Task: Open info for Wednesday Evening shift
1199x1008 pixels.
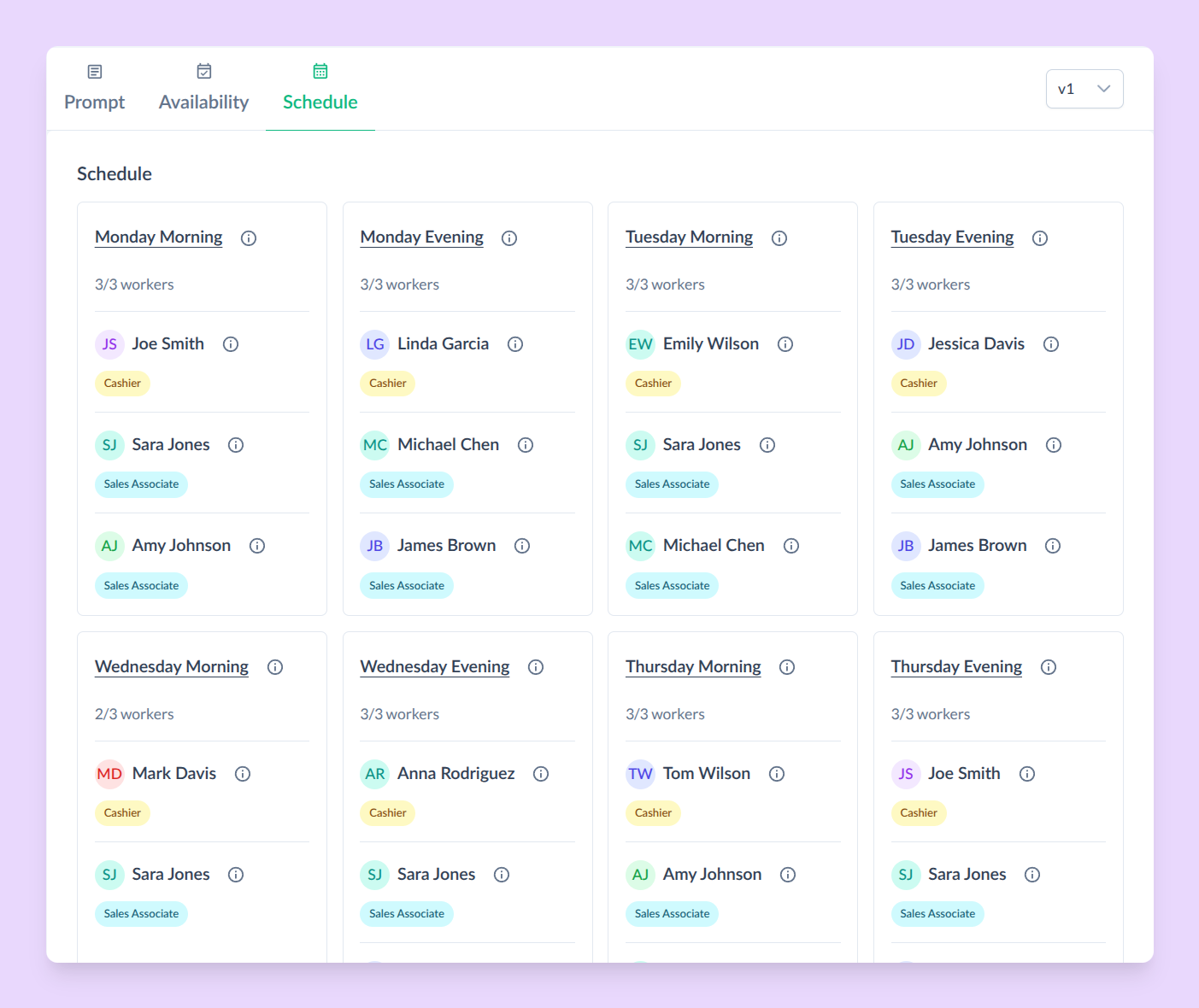Action: 536,667
